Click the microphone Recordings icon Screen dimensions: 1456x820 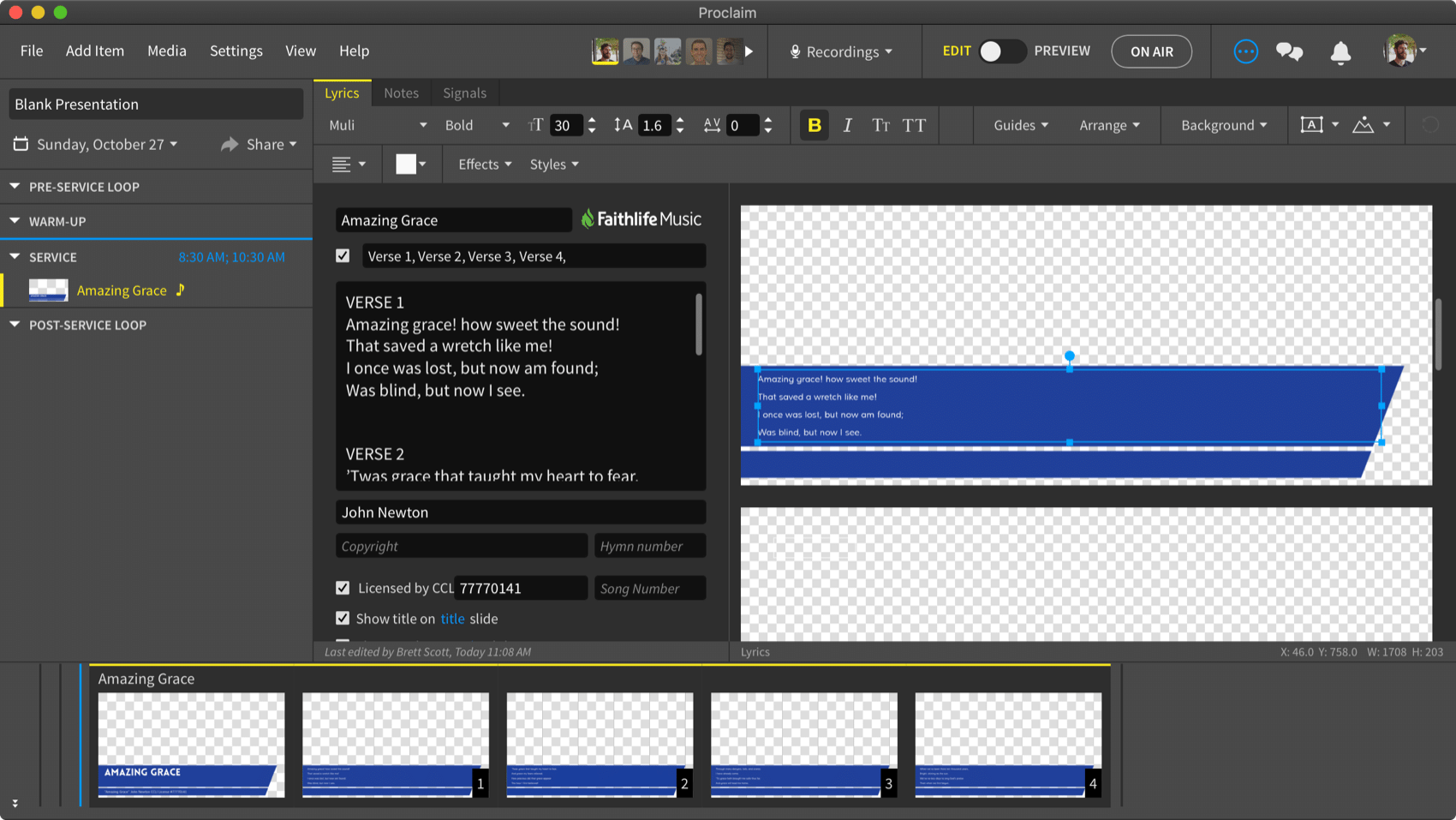pyautogui.click(x=795, y=51)
